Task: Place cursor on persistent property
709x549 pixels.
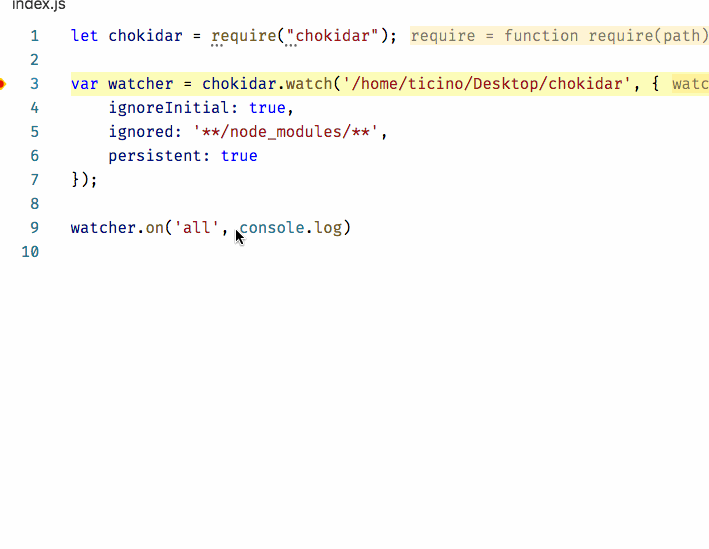Action: click(x=155, y=156)
